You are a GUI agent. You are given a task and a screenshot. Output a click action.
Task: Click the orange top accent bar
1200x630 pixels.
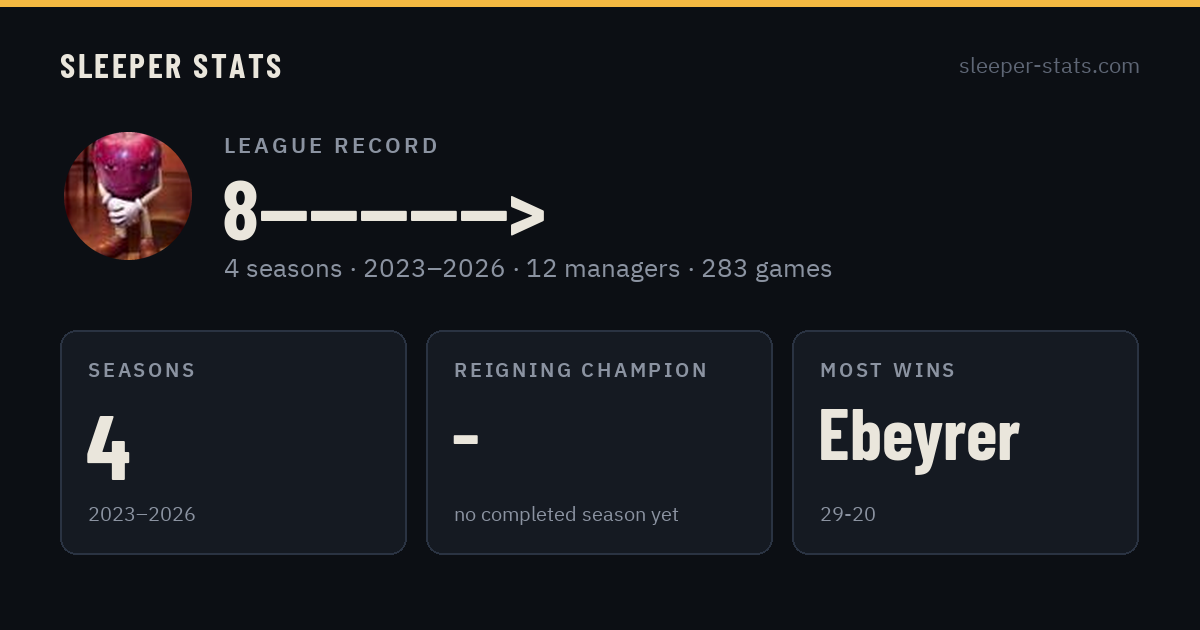coord(600,3)
